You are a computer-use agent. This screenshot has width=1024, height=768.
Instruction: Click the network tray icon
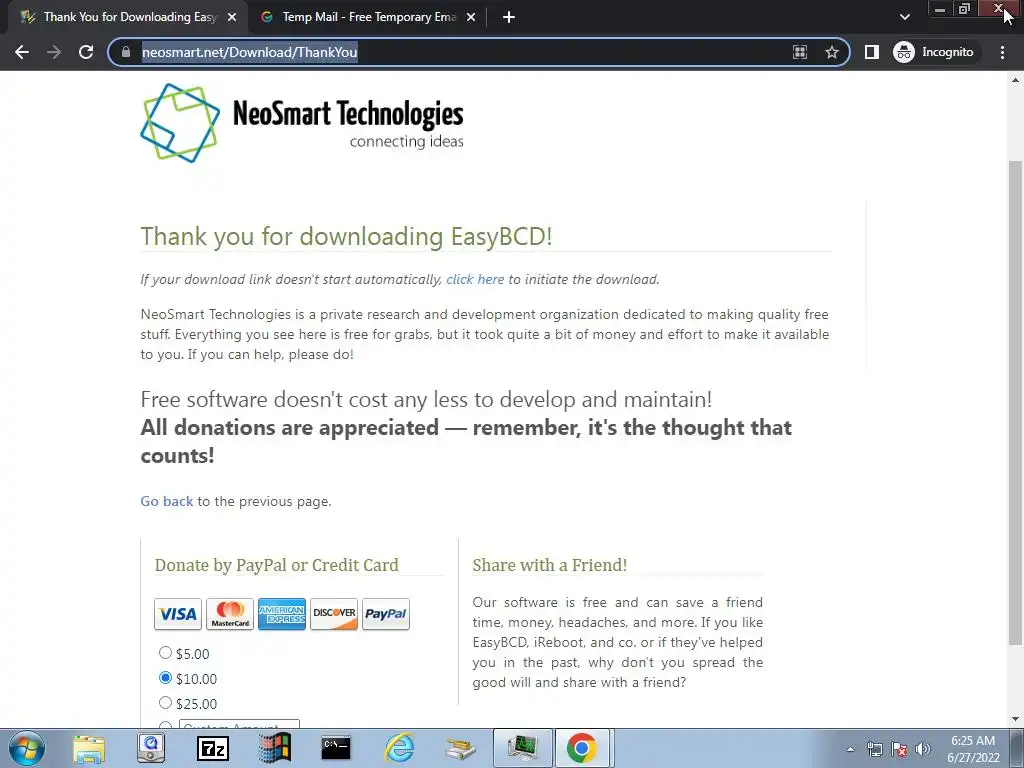874,749
